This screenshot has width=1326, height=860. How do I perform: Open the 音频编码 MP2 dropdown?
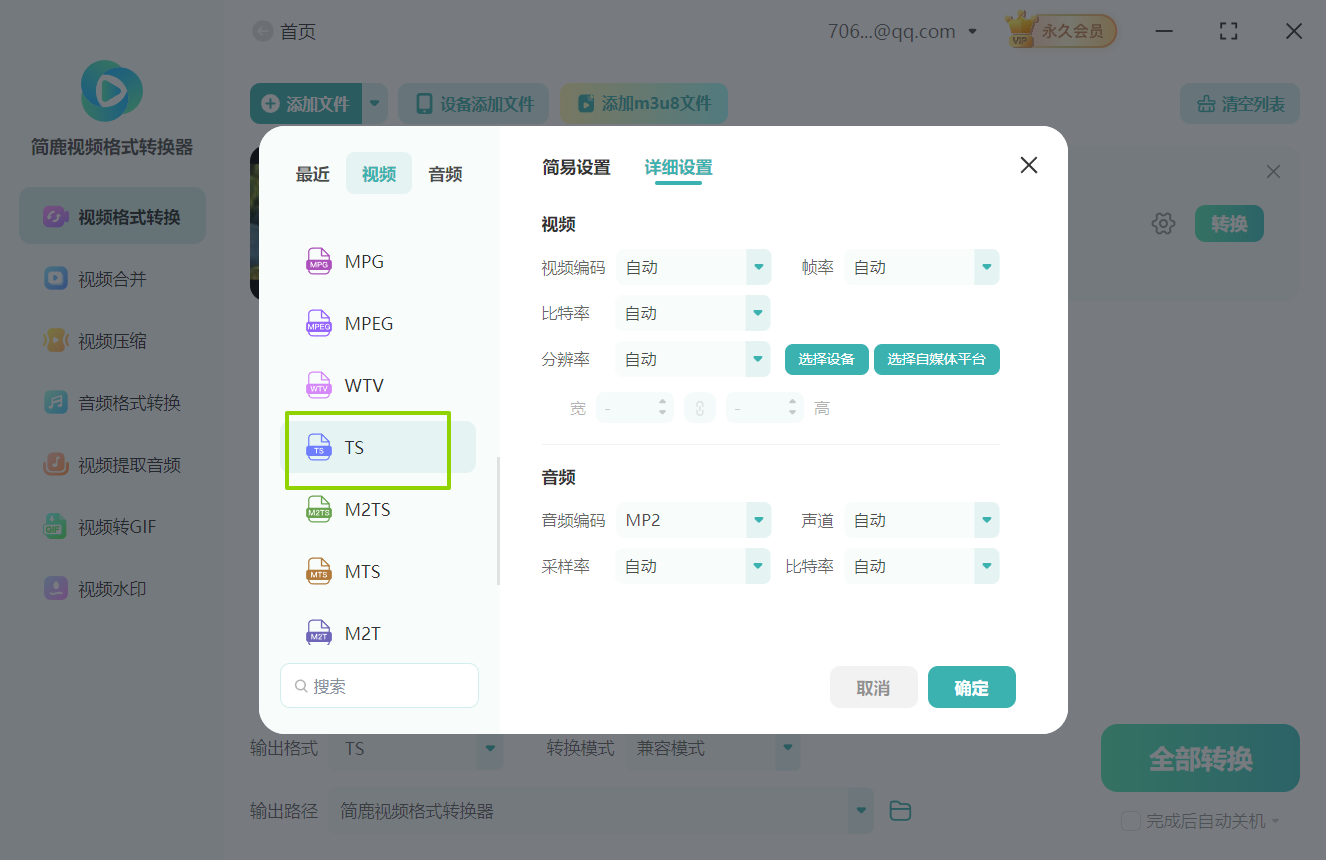pos(756,519)
